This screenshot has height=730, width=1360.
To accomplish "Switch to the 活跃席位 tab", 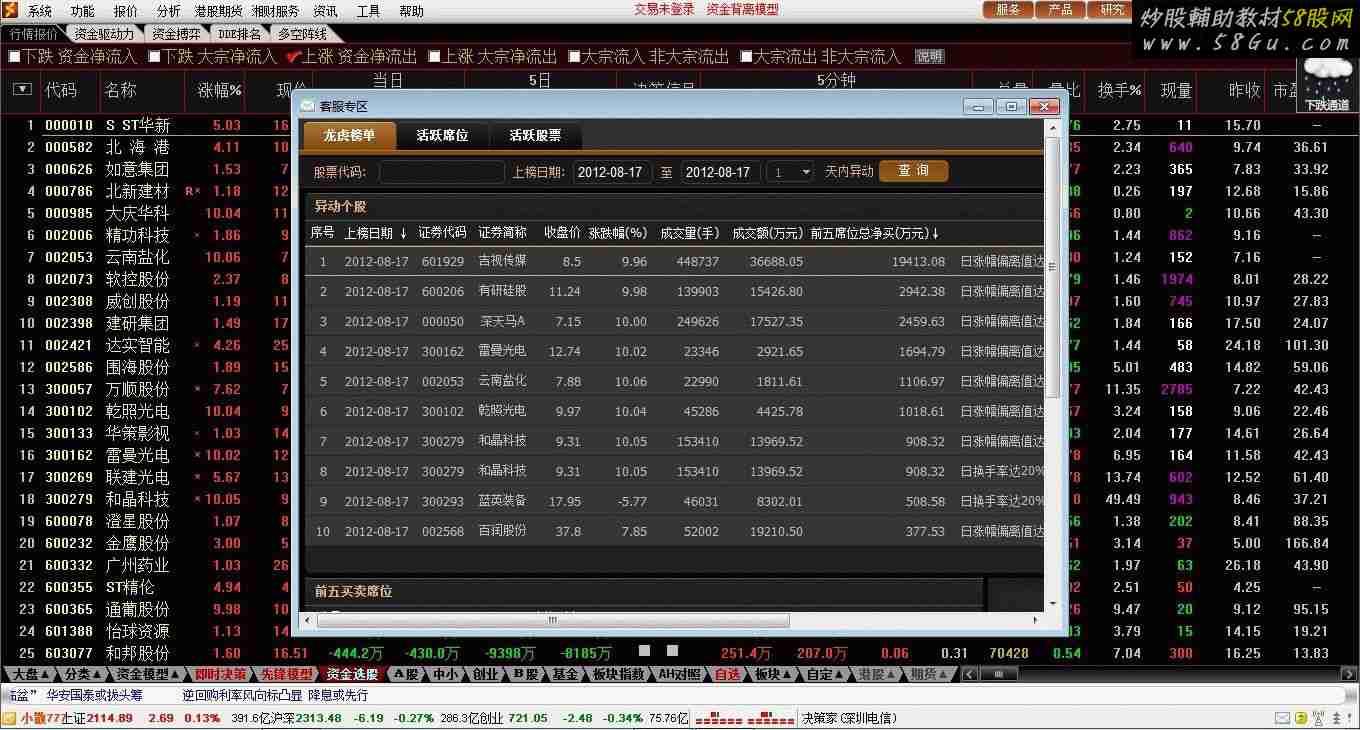I will (442, 136).
